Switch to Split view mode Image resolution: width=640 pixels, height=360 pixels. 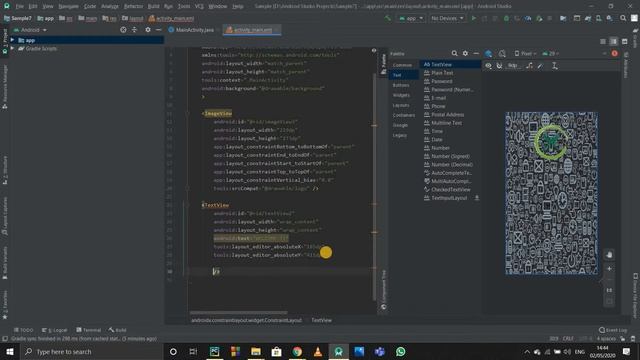pyautogui.click(x=613, y=41)
